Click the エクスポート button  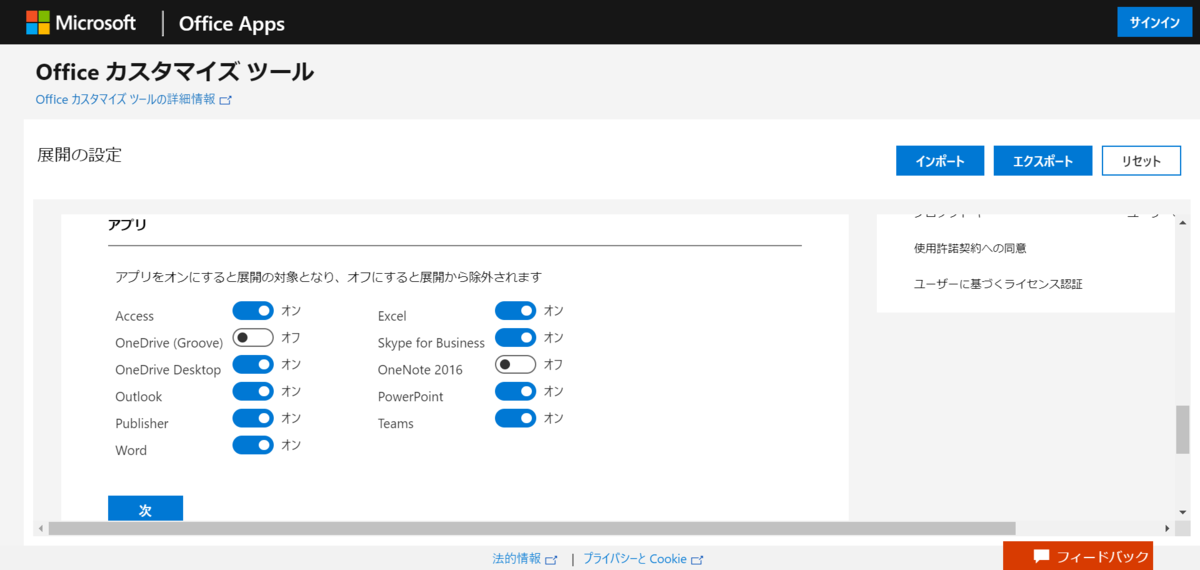[x=1043, y=160]
